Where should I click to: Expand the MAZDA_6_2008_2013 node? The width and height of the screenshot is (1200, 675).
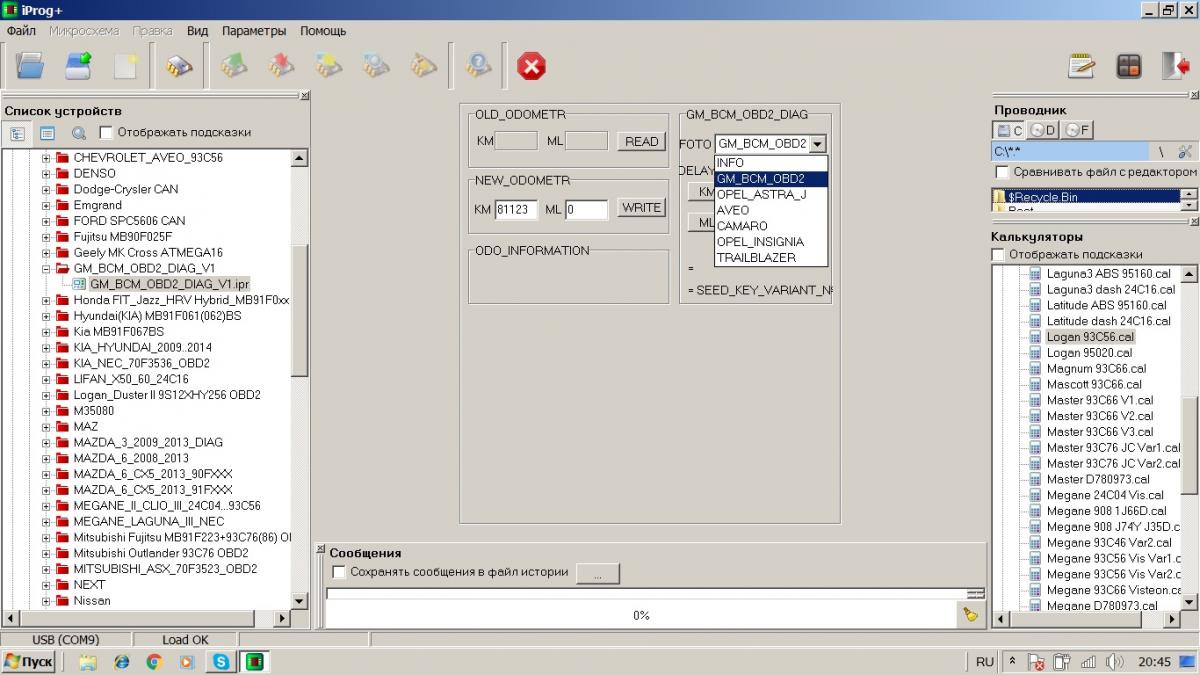click(x=46, y=458)
